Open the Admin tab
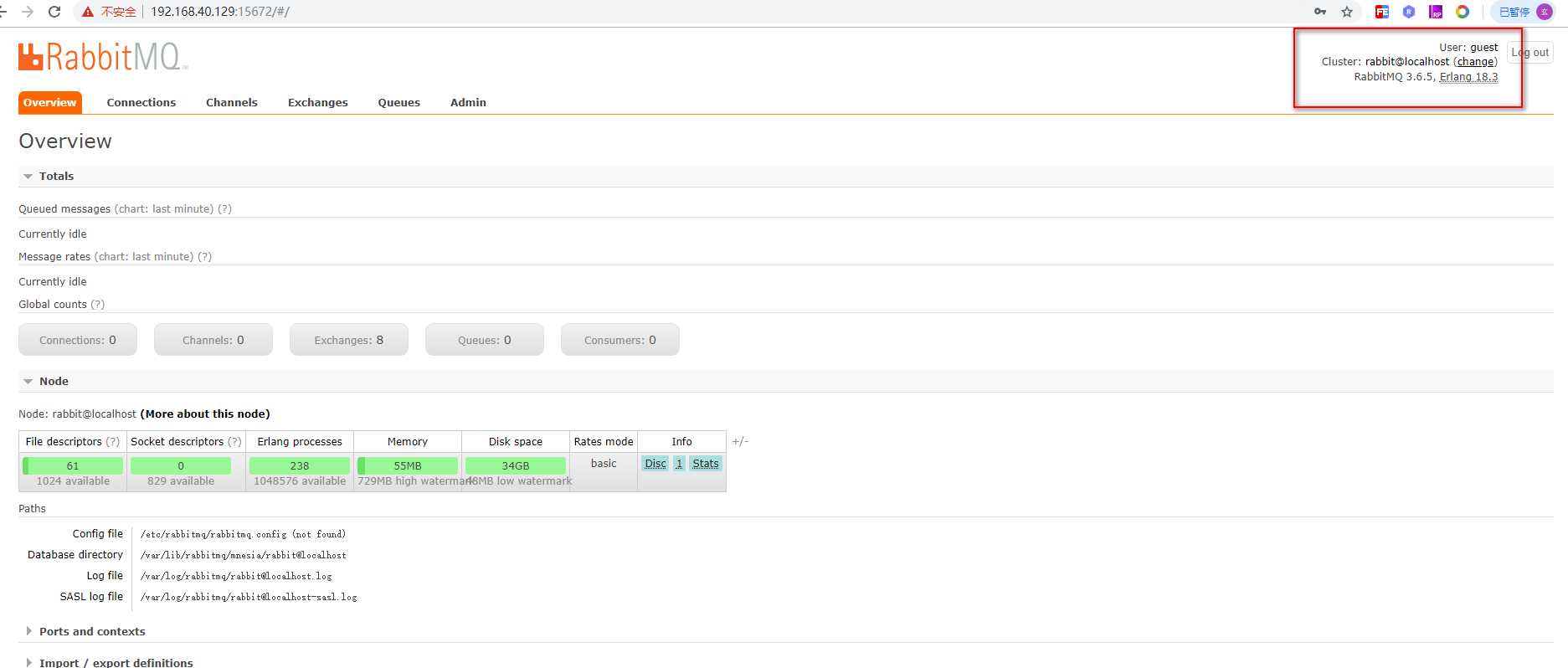The width and height of the screenshot is (1568, 668). (468, 102)
